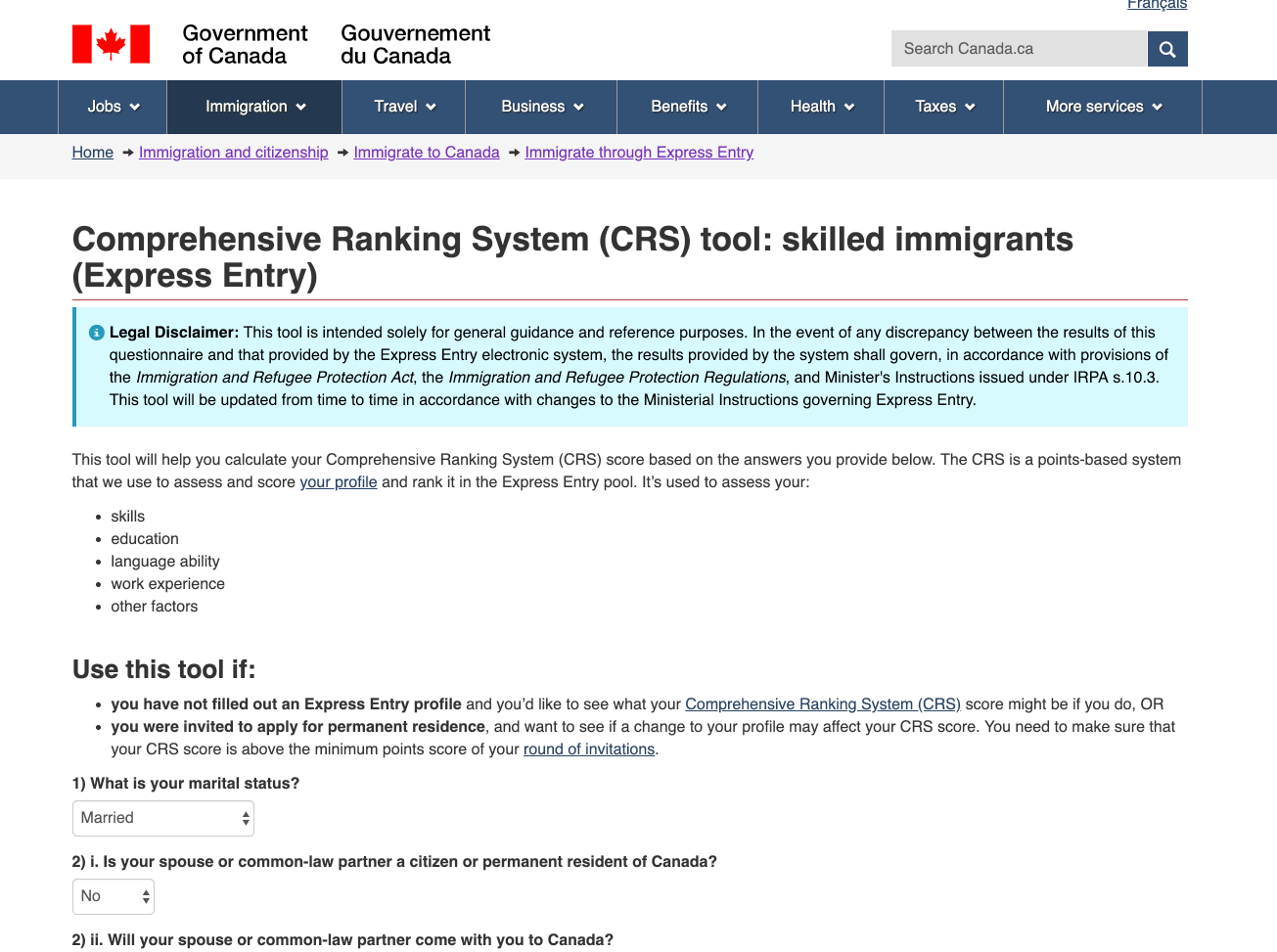Open the Benefits menu
Image resolution: width=1277 pixels, height=952 pixels.
688,107
